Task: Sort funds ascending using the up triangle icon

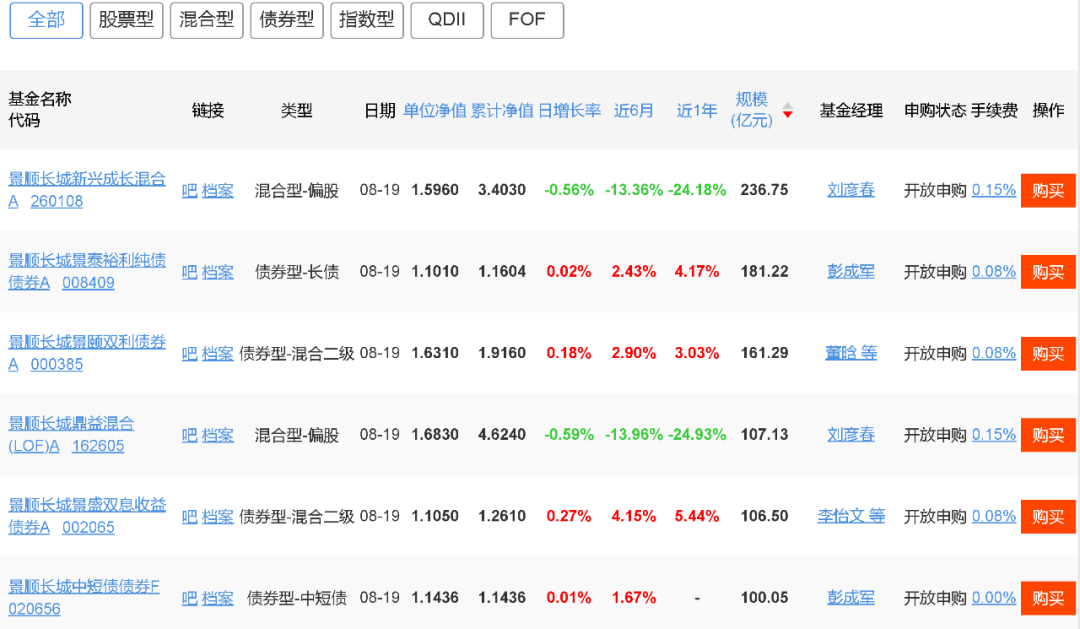Action: tap(787, 105)
